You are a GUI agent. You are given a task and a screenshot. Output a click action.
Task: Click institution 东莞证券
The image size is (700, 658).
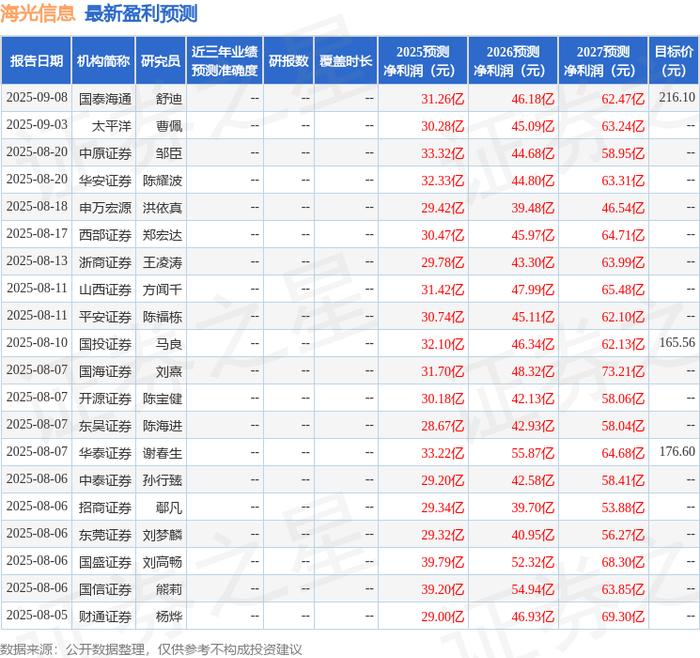[x=105, y=534]
